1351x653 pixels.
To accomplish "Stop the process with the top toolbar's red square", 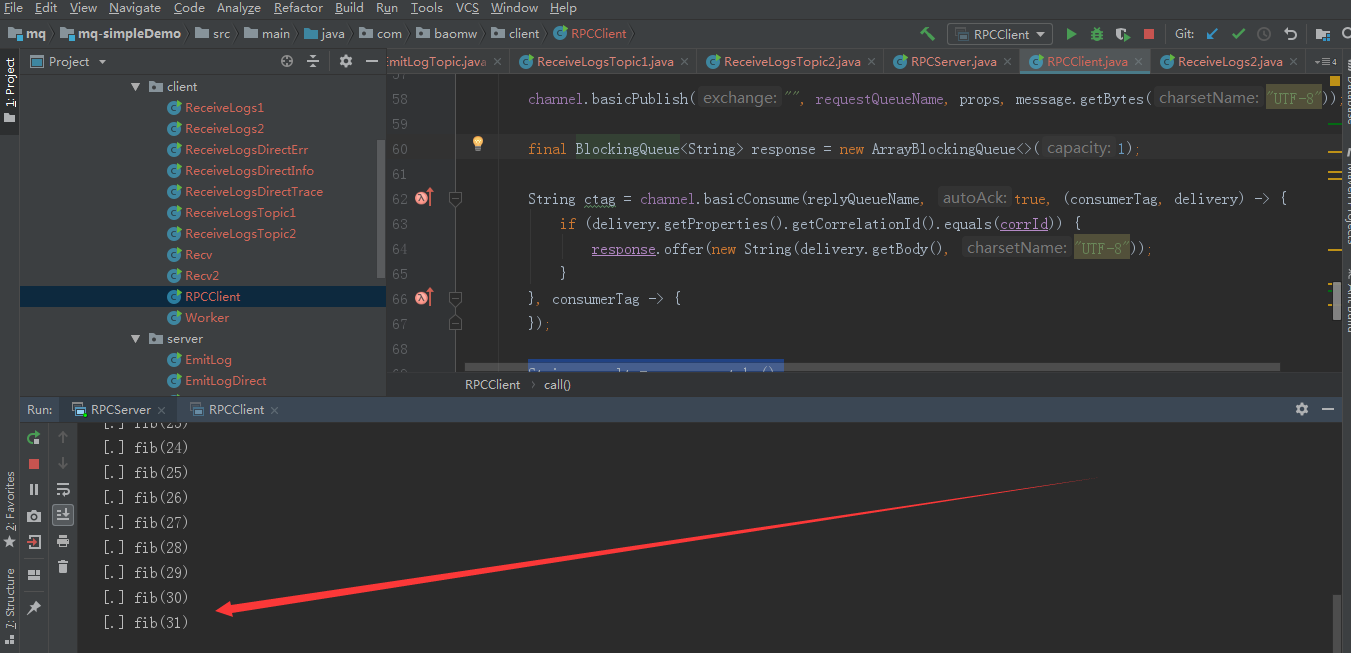I will point(1149,34).
